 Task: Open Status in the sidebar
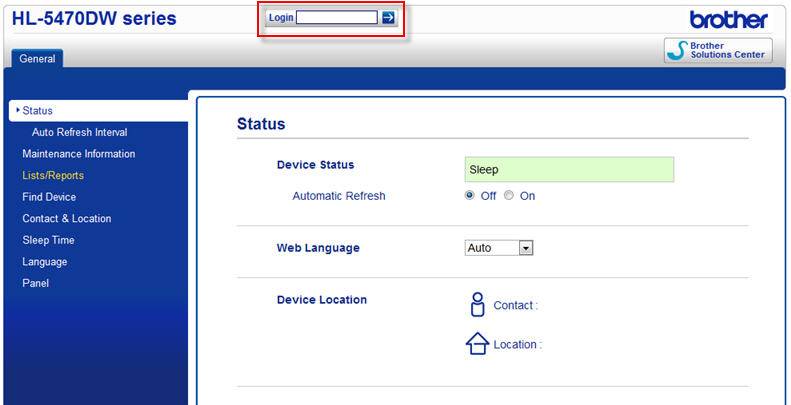[x=38, y=111]
